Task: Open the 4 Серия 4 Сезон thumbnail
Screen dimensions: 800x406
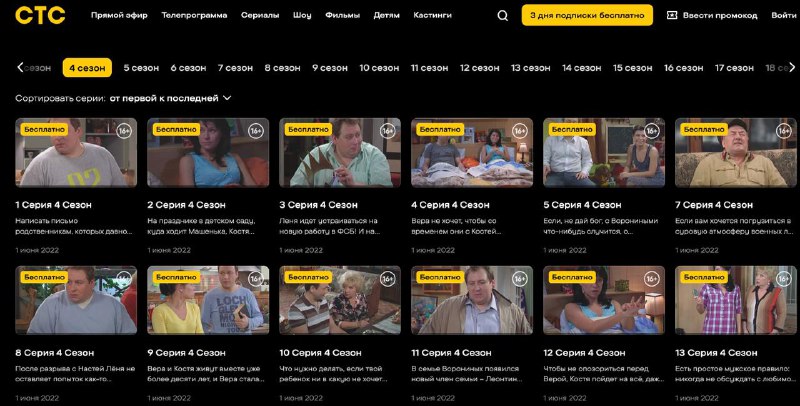Action: pyautogui.click(x=472, y=155)
